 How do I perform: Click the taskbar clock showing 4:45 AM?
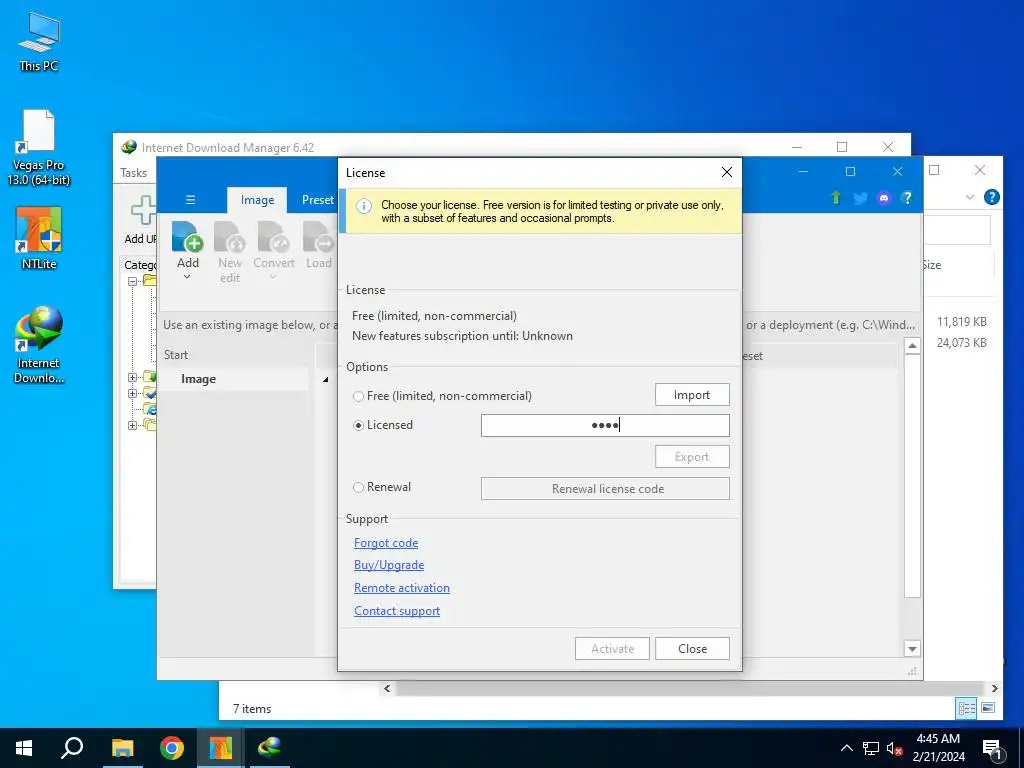tap(938, 748)
